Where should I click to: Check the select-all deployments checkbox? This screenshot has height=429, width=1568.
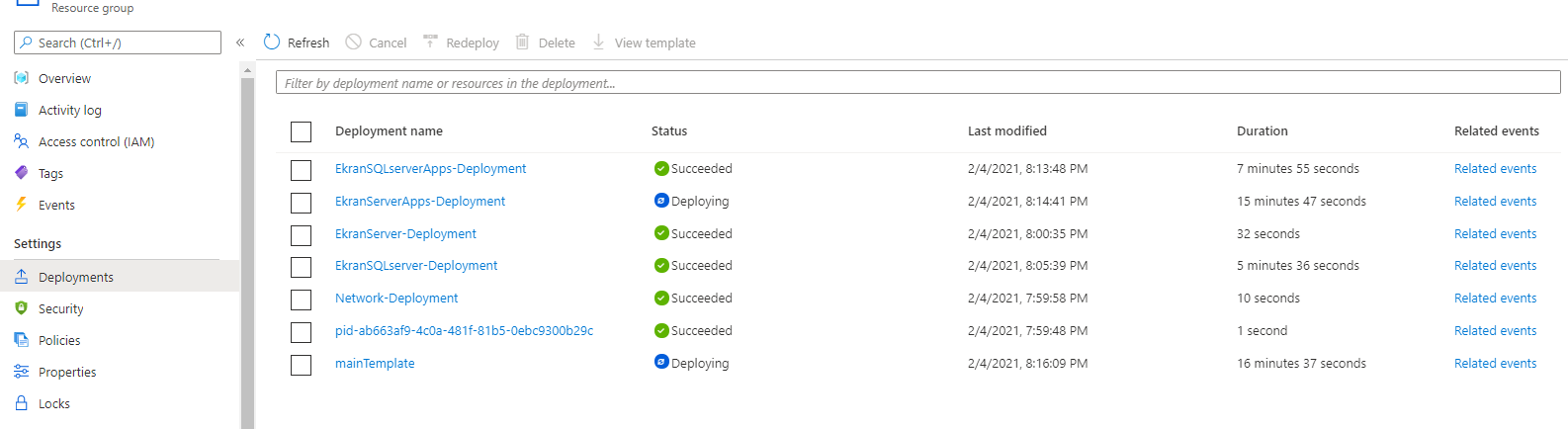coord(302,131)
